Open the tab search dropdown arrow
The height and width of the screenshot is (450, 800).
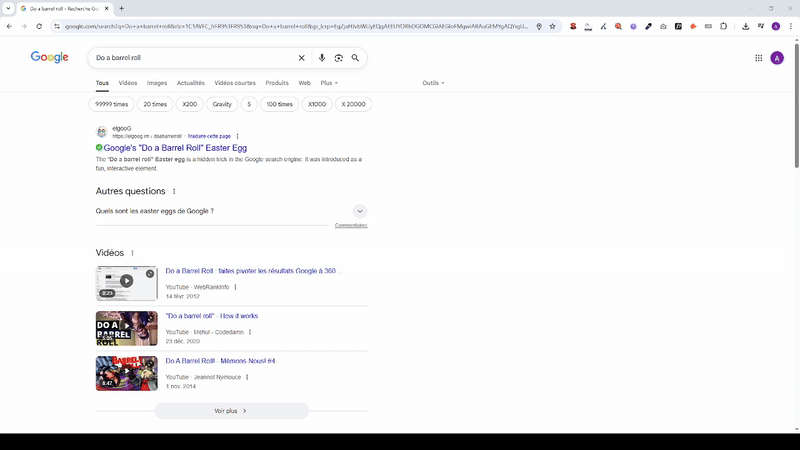point(8,8)
